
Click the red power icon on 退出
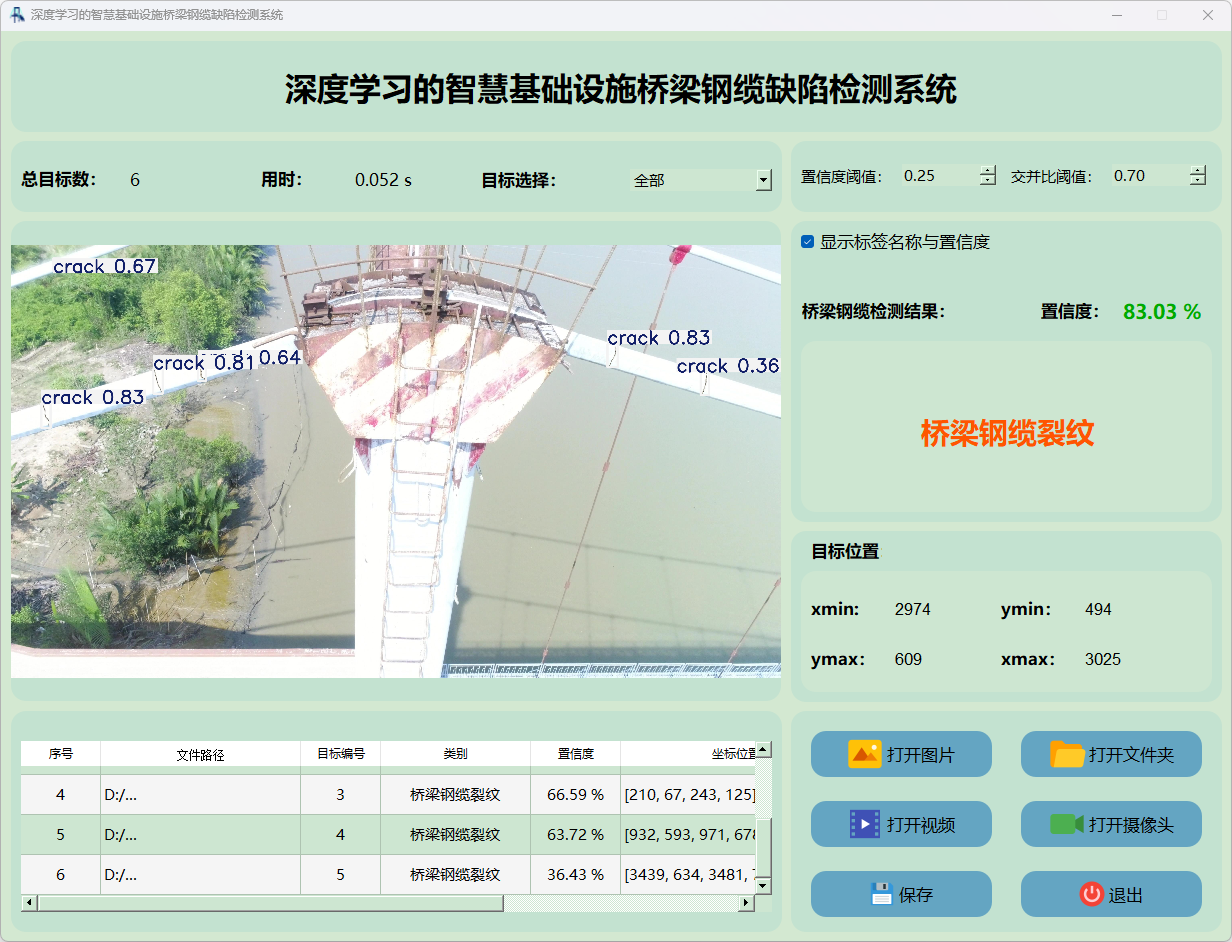pyautogui.click(x=1091, y=894)
